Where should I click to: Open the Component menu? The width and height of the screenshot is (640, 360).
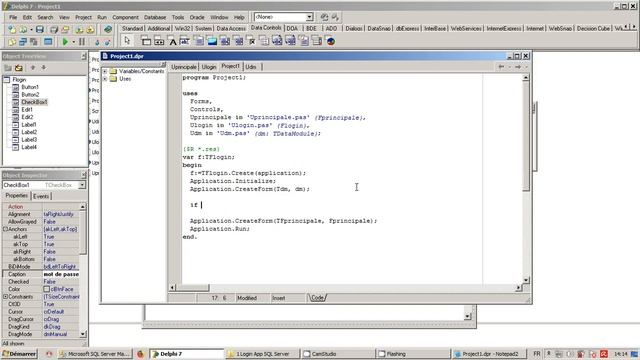[125, 17]
